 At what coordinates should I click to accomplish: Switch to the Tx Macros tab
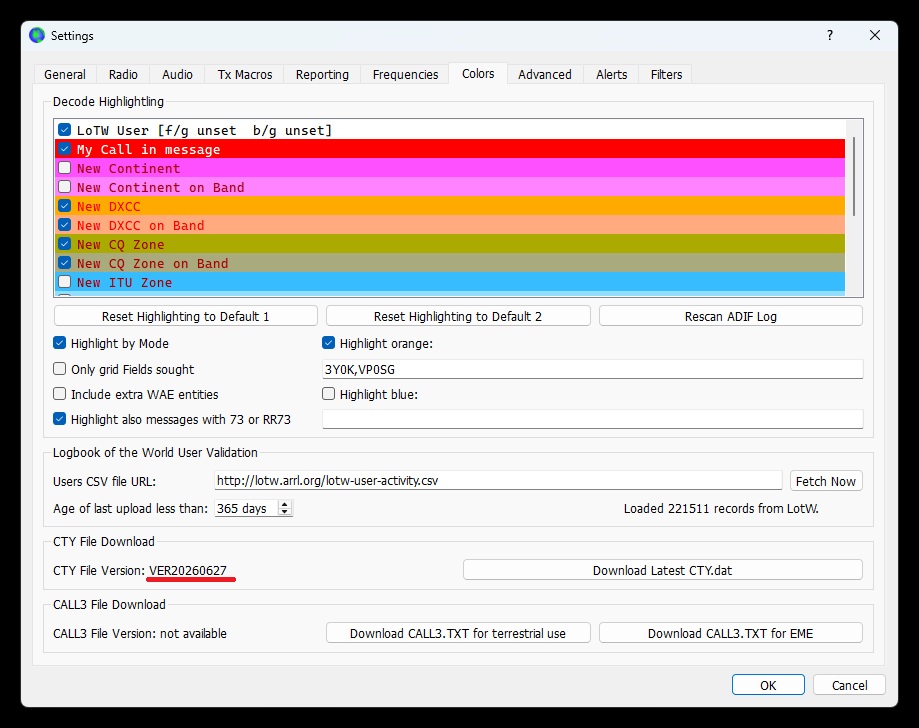click(245, 74)
